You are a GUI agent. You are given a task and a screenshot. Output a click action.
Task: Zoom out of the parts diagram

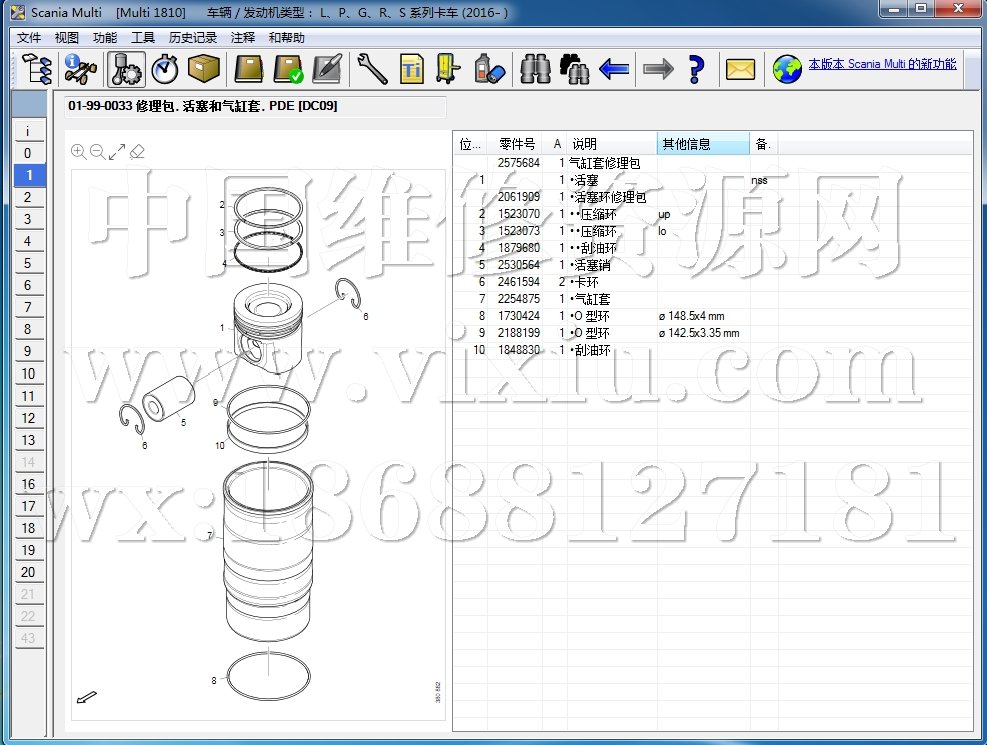[x=97, y=152]
